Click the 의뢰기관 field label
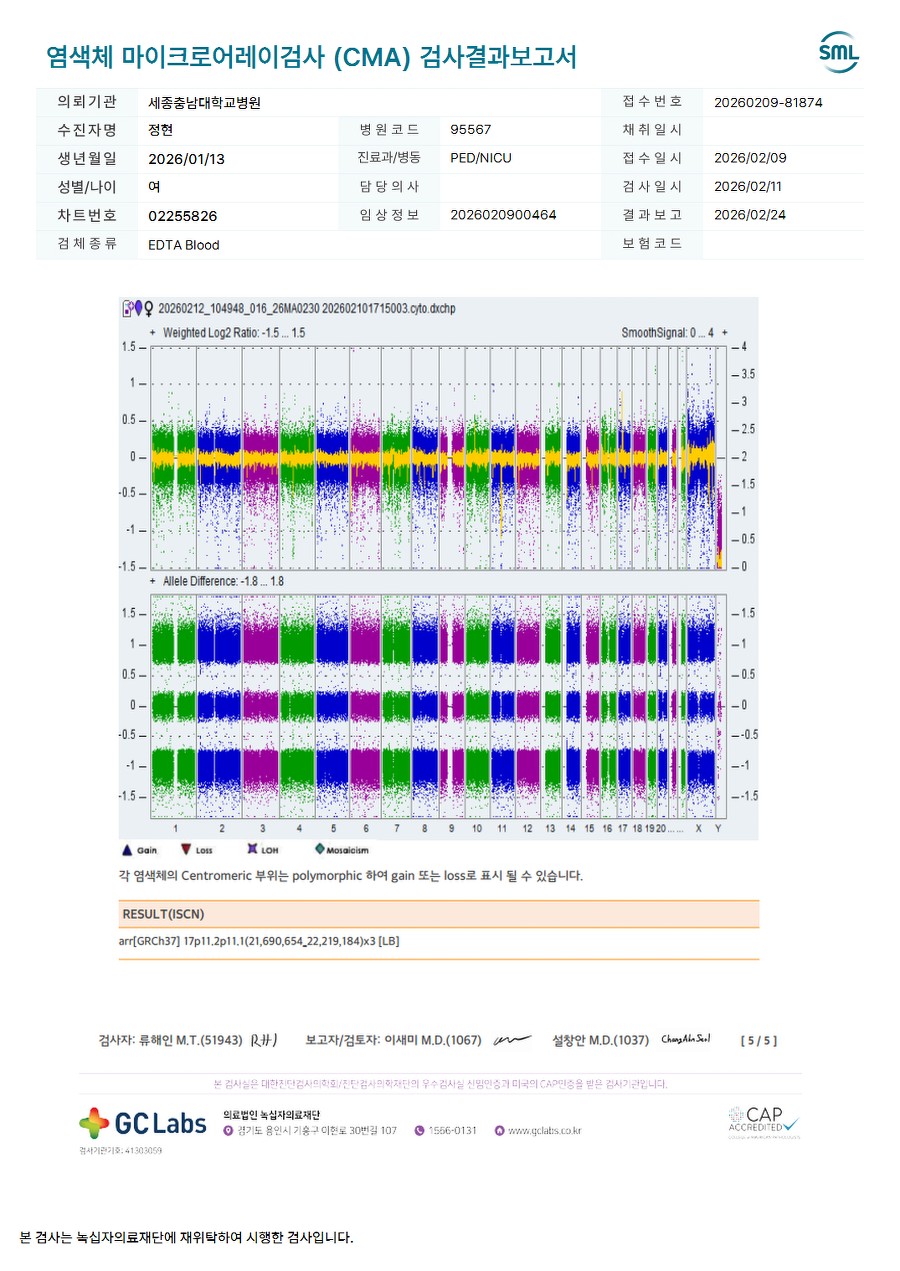 [x=88, y=102]
